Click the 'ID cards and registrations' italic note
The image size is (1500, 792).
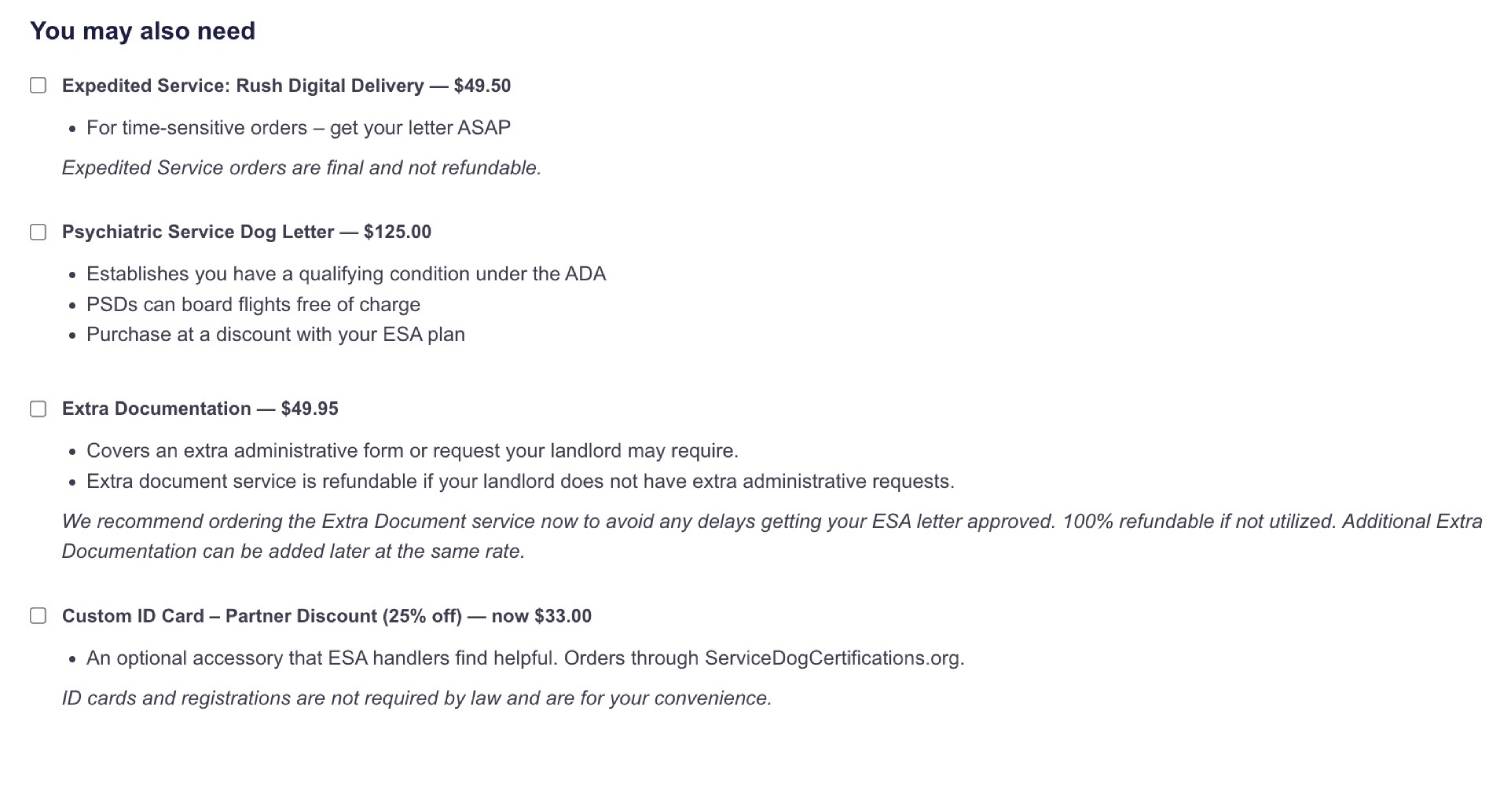[x=416, y=698]
